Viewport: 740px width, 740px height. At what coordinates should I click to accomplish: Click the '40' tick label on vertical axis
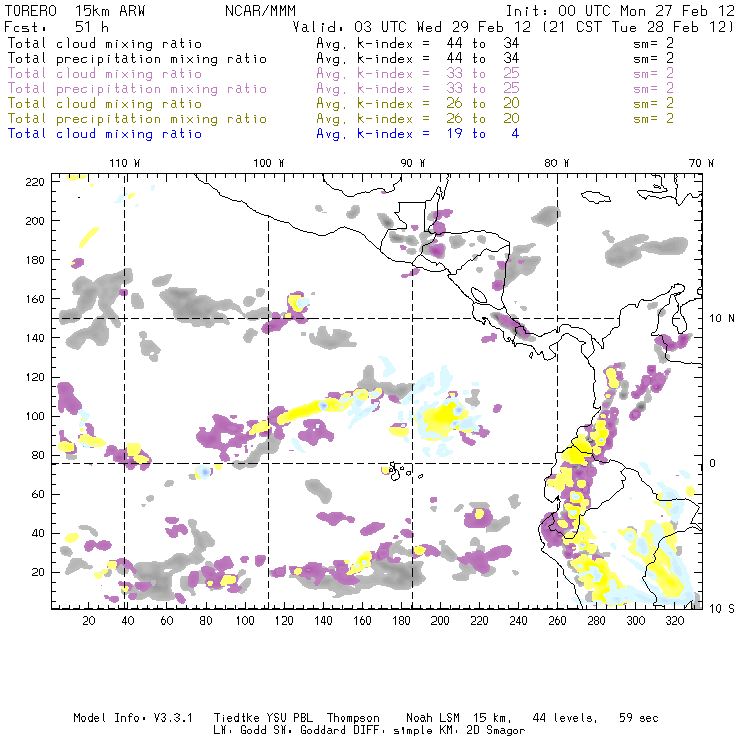38,533
